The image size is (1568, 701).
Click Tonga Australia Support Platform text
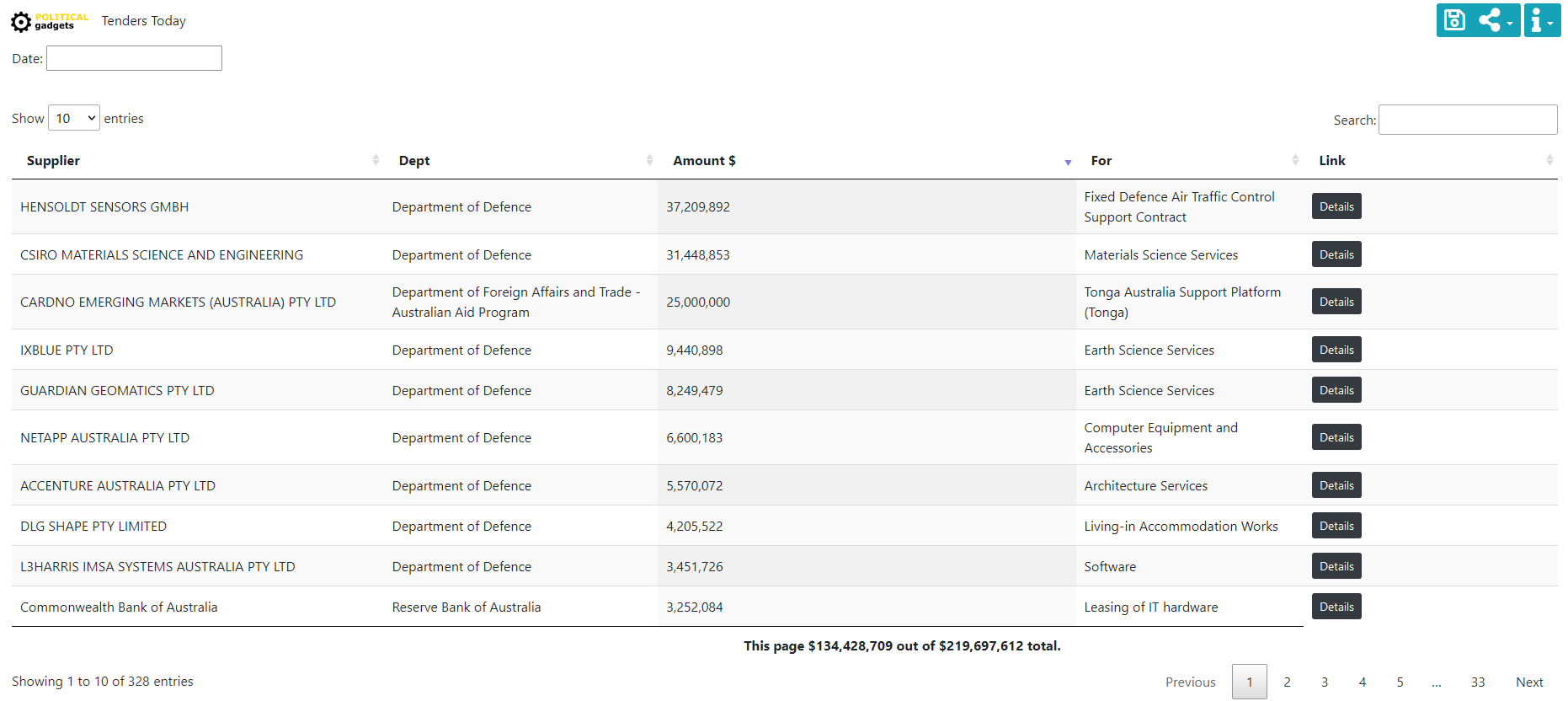pyautogui.click(x=1182, y=302)
